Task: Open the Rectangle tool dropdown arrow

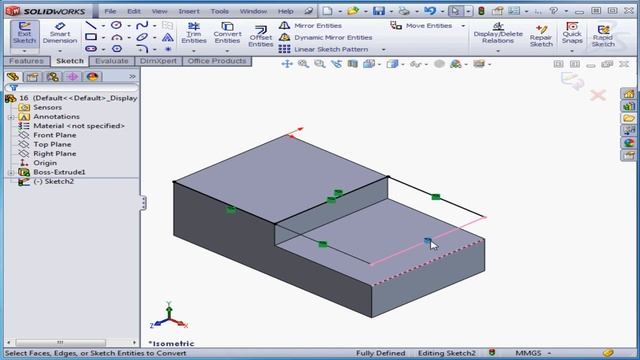Action: coord(103,38)
